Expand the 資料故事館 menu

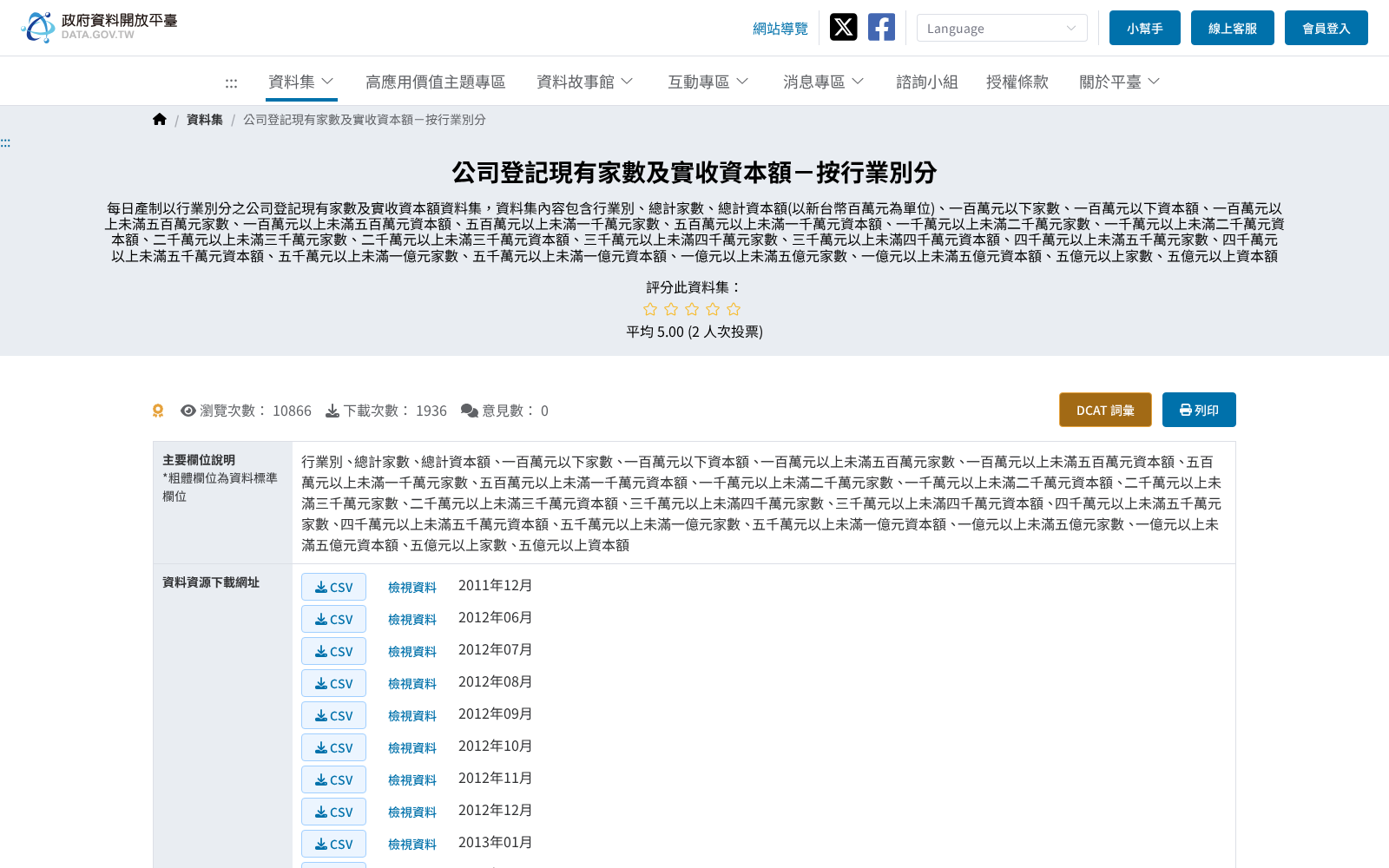pyautogui.click(x=585, y=82)
